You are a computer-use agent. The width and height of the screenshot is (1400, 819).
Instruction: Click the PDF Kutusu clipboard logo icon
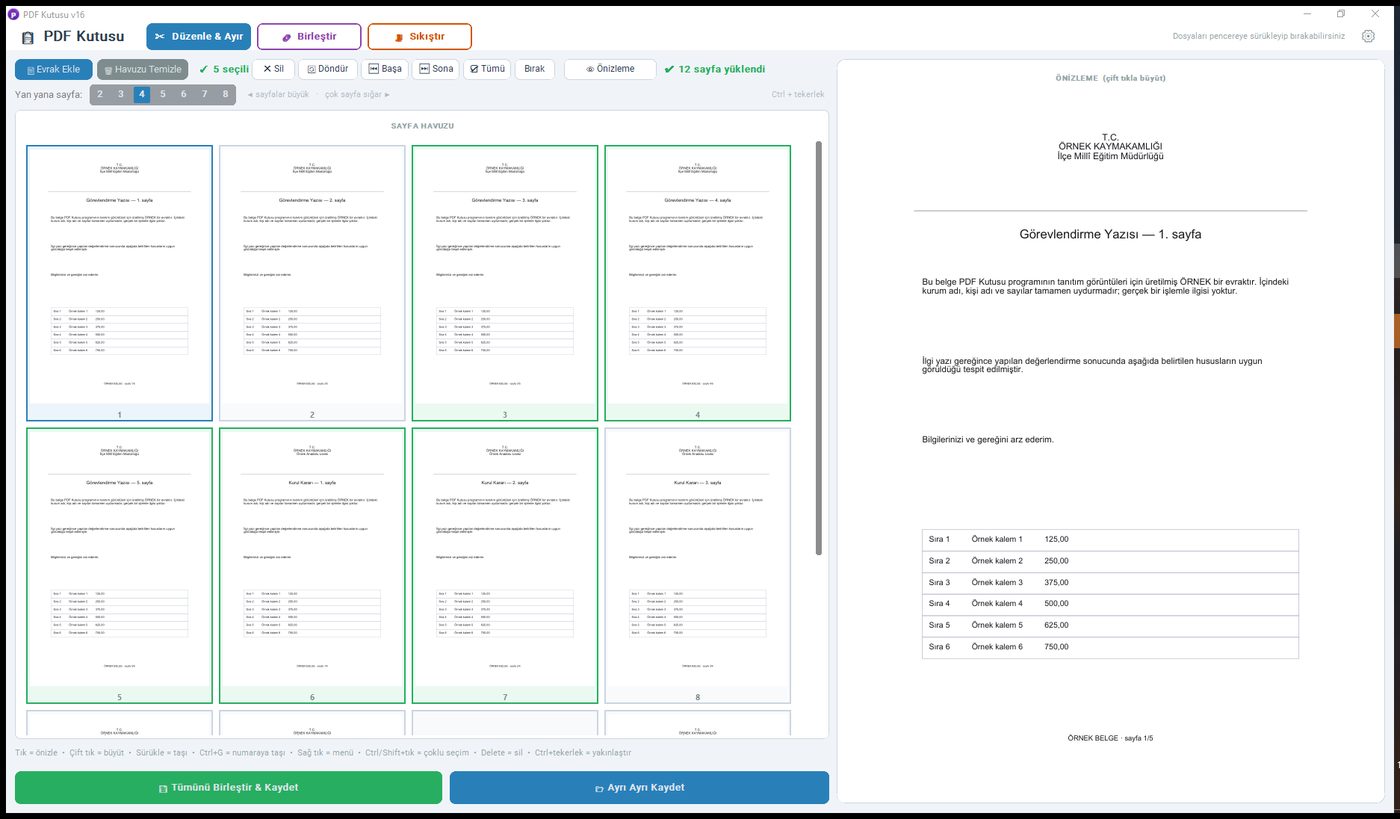pos(28,37)
